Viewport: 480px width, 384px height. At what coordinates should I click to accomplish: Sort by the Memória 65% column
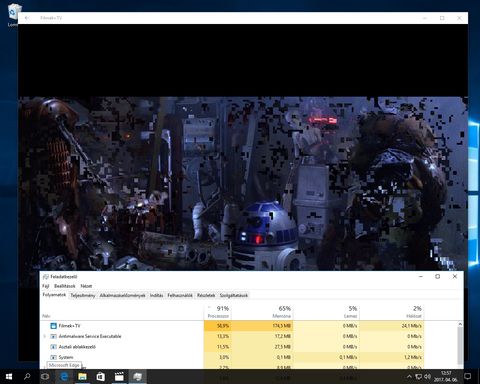pyautogui.click(x=262, y=311)
